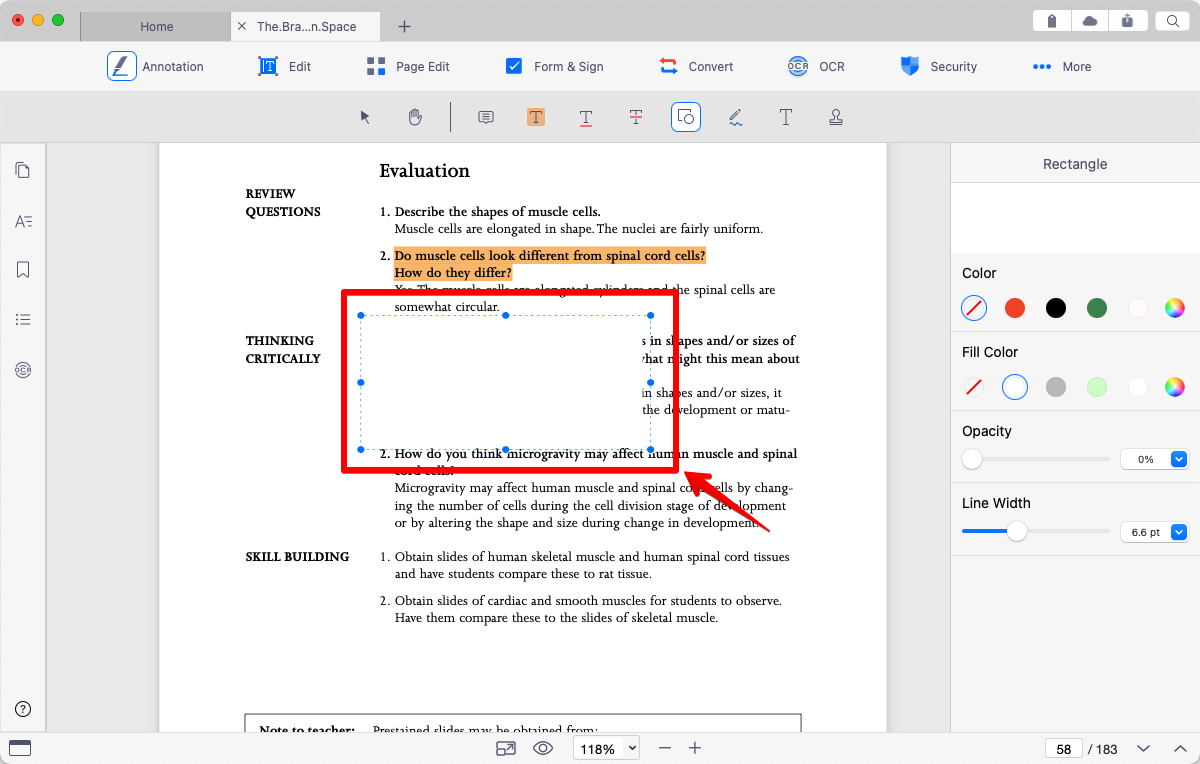Image resolution: width=1200 pixels, height=764 pixels.
Task: Open the border custom color wheel
Action: [1175, 308]
